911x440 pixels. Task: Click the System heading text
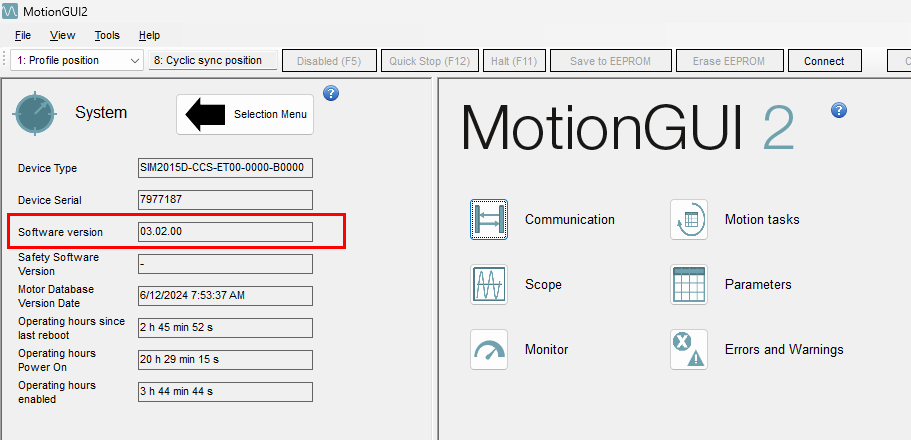(x=101, y=113)
